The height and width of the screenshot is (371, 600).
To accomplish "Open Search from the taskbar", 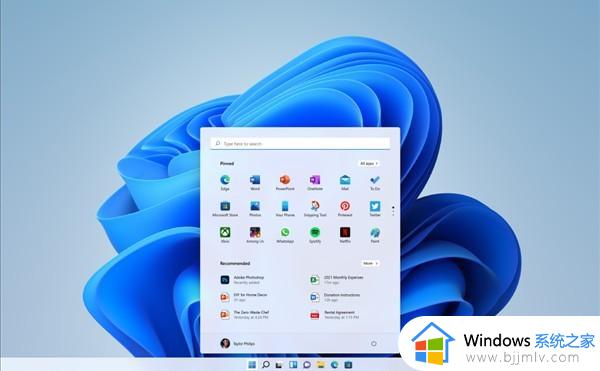I will pos(266,364).
